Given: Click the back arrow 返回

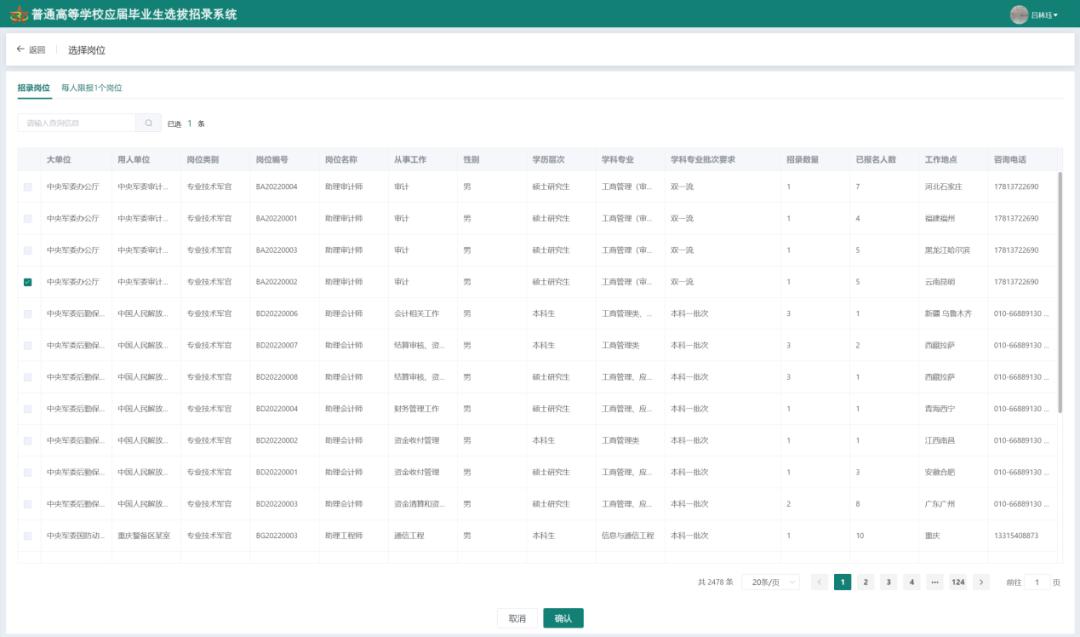Looking at the screenshot, I should click(x=31, y=50).
